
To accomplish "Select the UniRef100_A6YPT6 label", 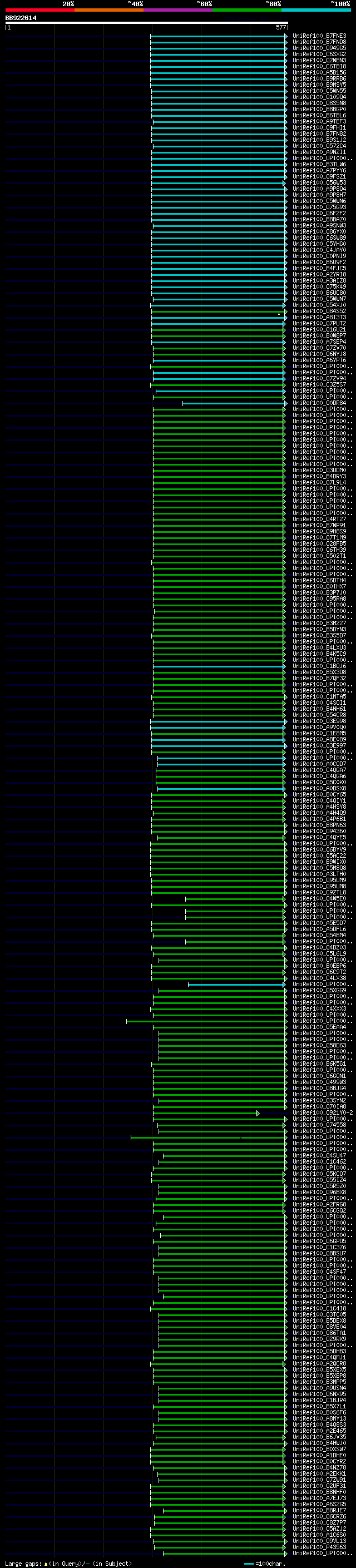I will pyautogui.click(x=319, y=360).
